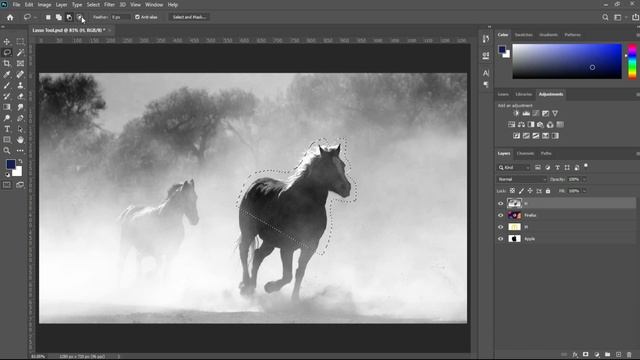Open the workspace switcher dropdown
The image size is (640, 360).
(619, 17)
